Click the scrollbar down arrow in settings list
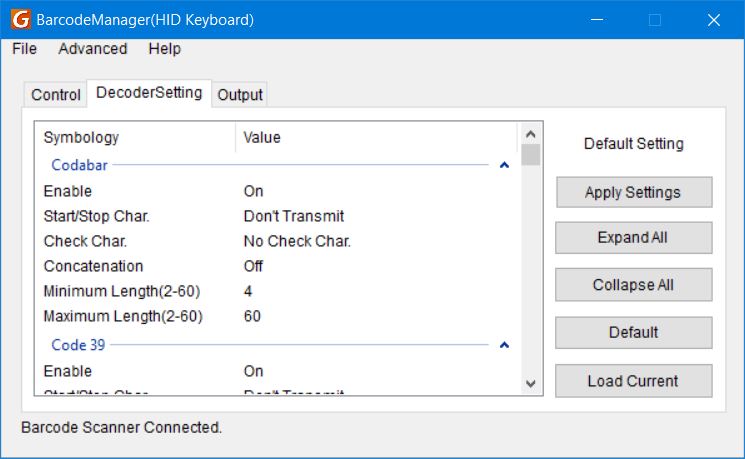Image resolution: width=745 pixels, height=459 pixels. point(531,383)
